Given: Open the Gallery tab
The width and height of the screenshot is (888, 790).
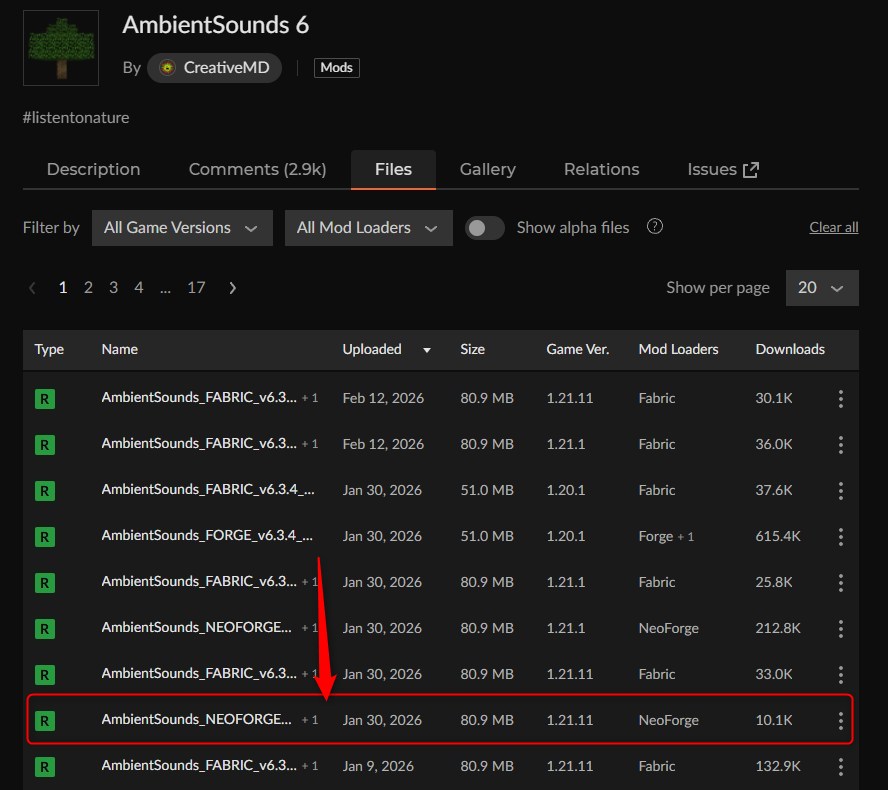Looking at the screenshot, I should coord(487,170).
